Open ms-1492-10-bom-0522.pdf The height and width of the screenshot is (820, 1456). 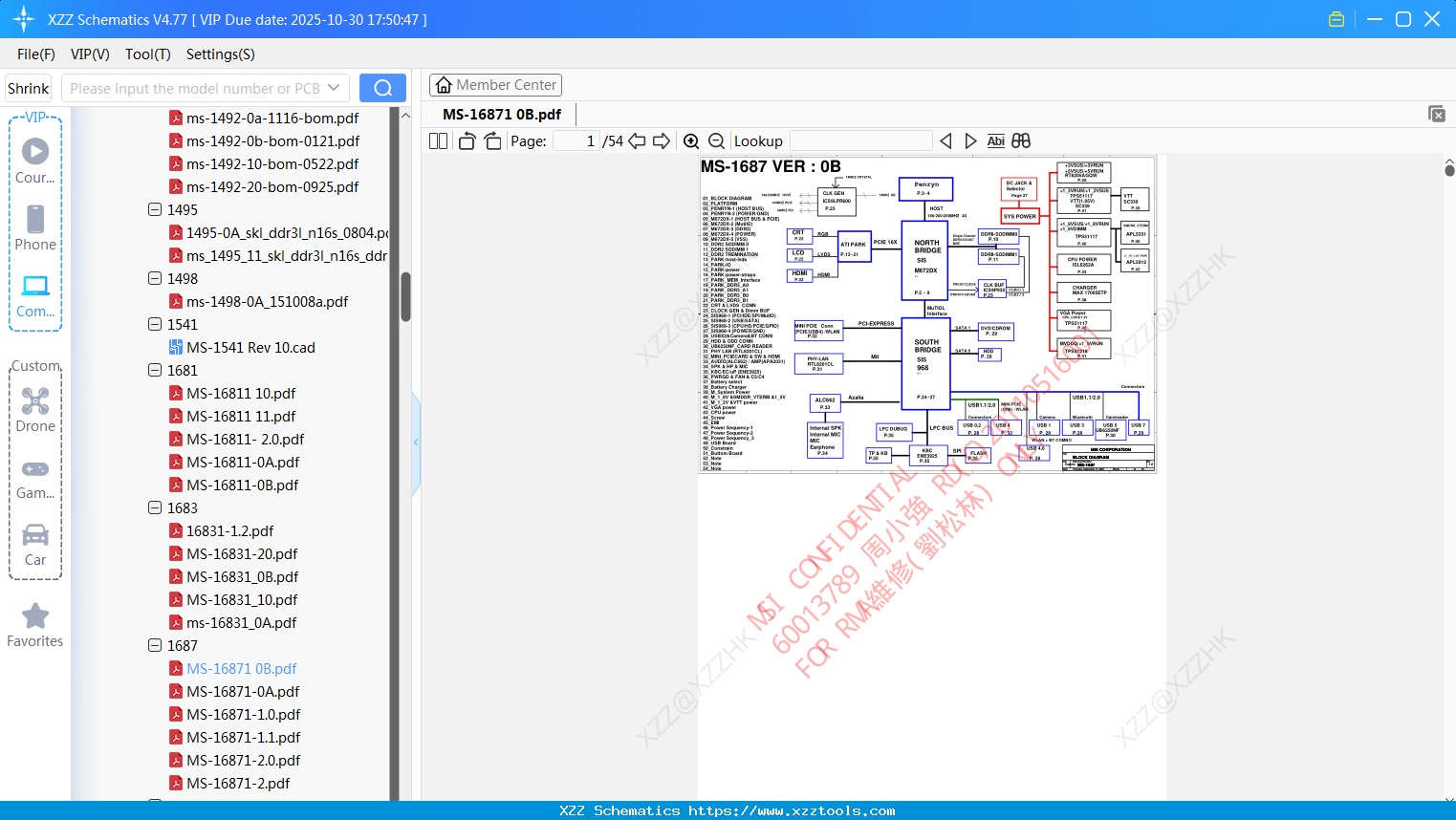[x=272, y=163]
